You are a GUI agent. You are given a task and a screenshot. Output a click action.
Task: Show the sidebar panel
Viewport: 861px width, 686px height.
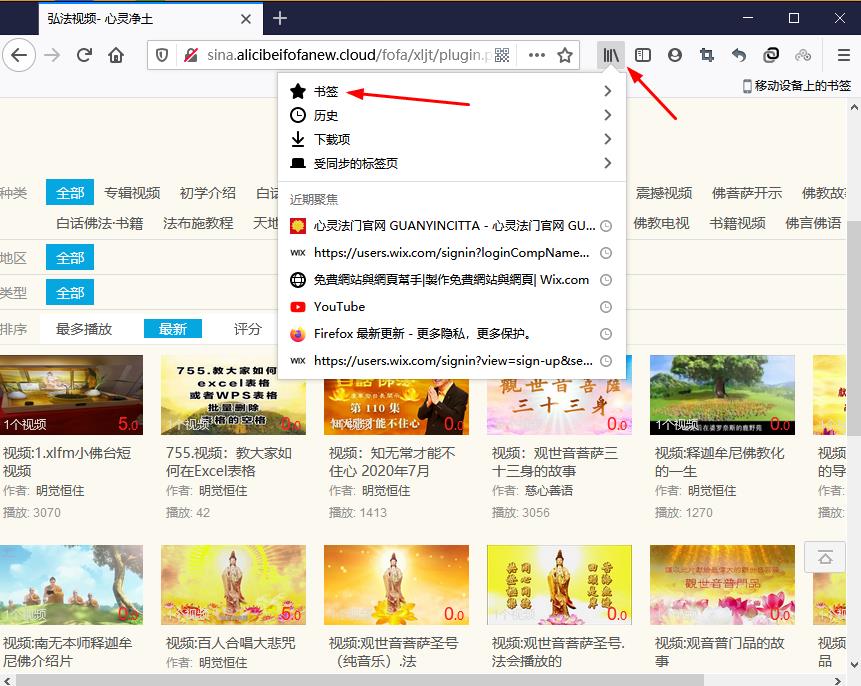tap(642, 55)
